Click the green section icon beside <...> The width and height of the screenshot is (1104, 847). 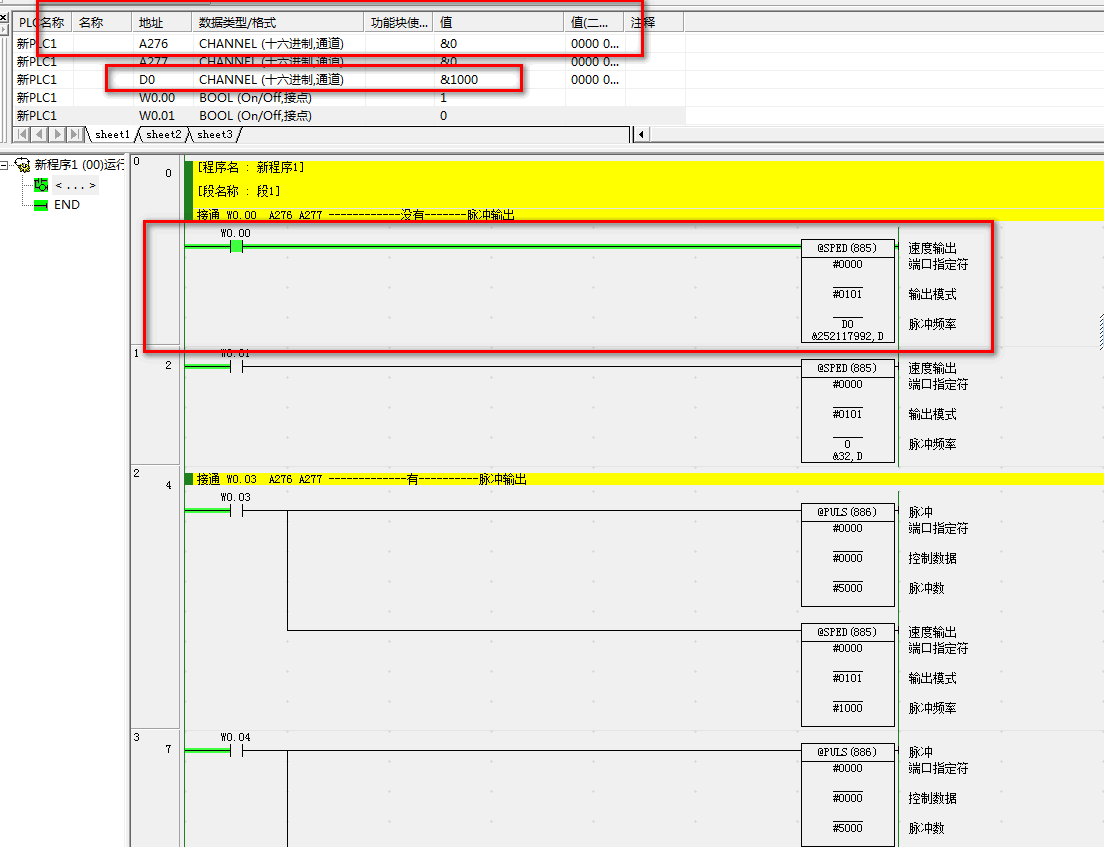(41, 185)
